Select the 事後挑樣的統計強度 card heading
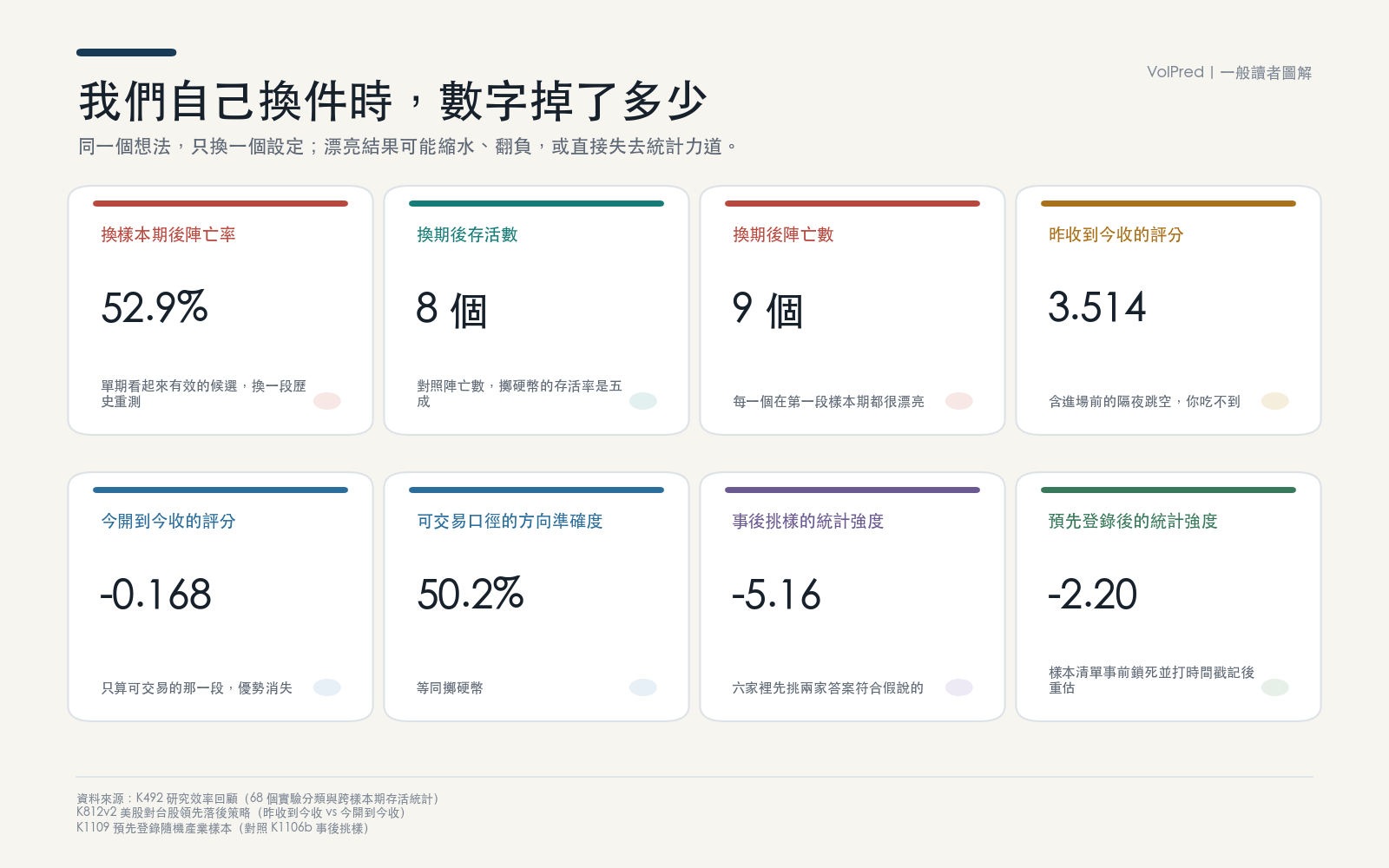Viewport: 1389px width, 868px height. point(808,521)
